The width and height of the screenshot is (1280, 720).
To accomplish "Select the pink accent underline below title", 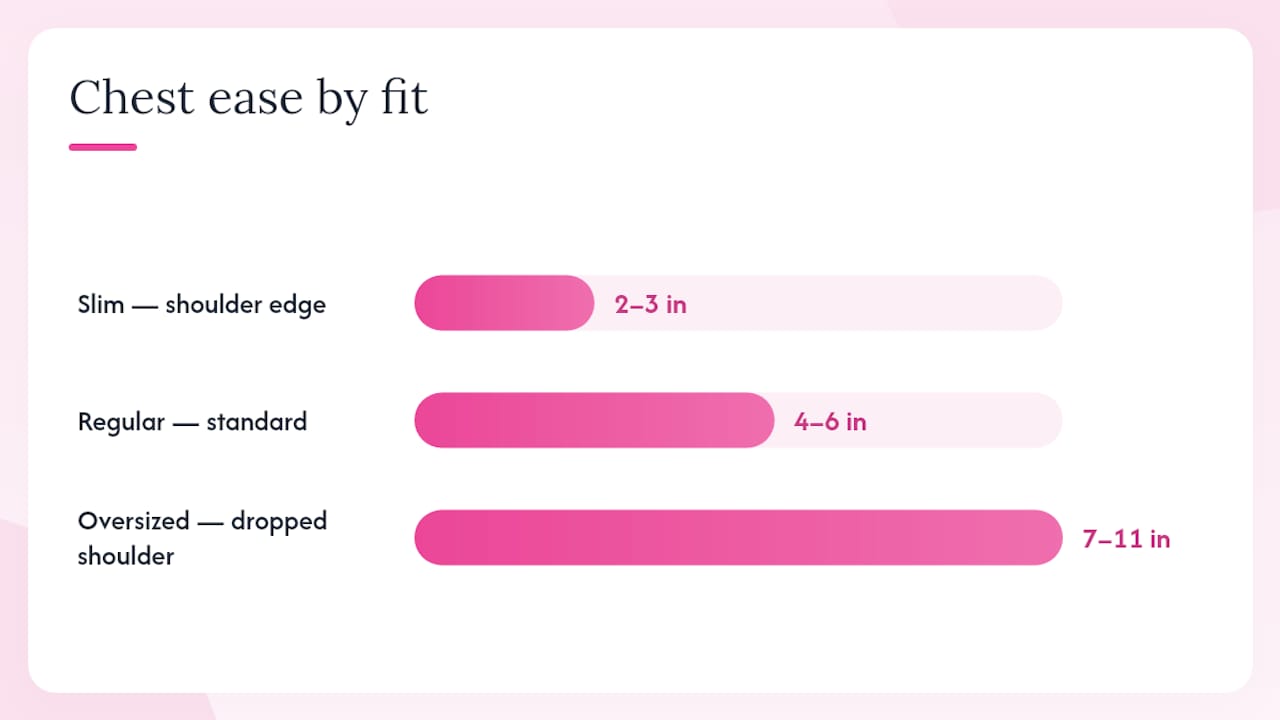I will 103,147.
